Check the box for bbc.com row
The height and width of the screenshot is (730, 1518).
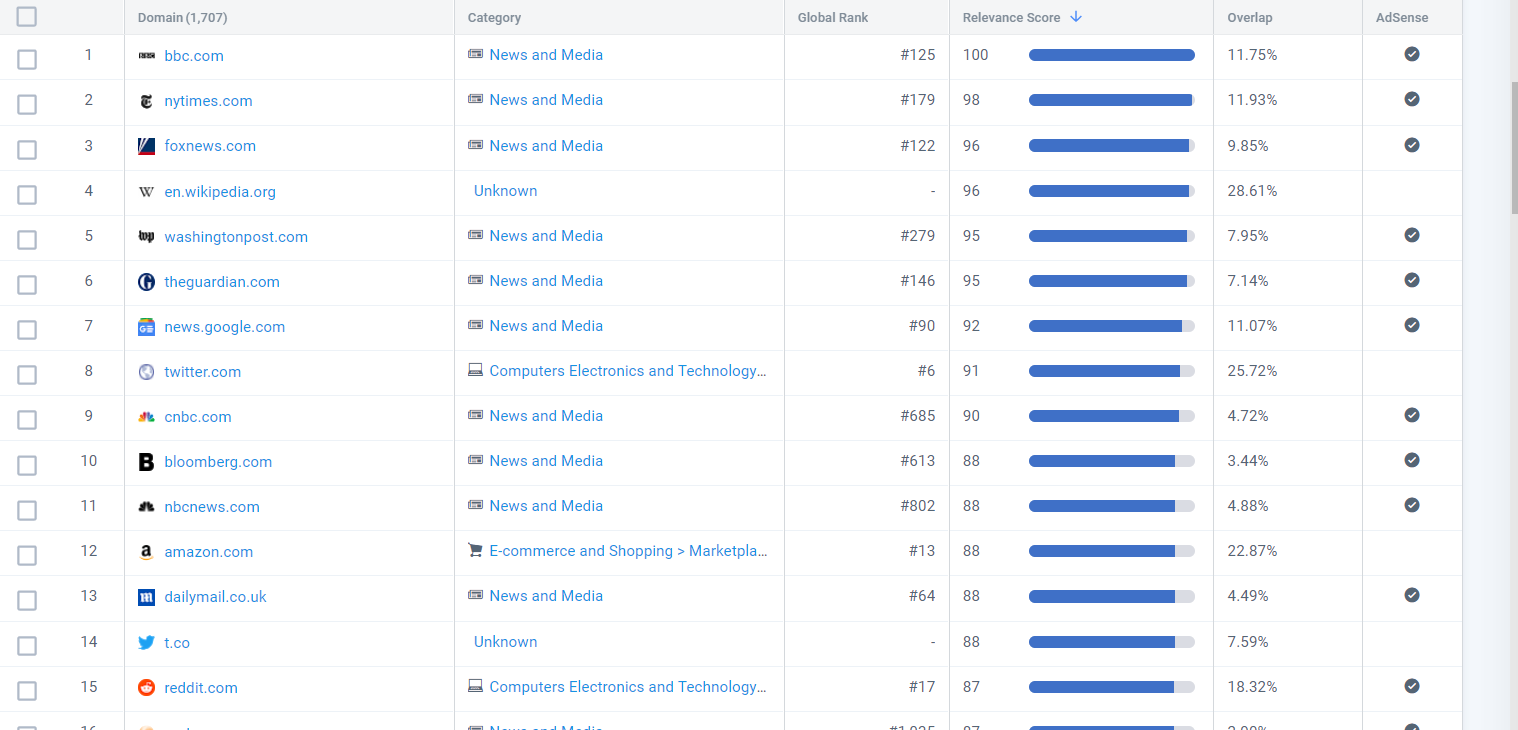[x=27, y=59]
